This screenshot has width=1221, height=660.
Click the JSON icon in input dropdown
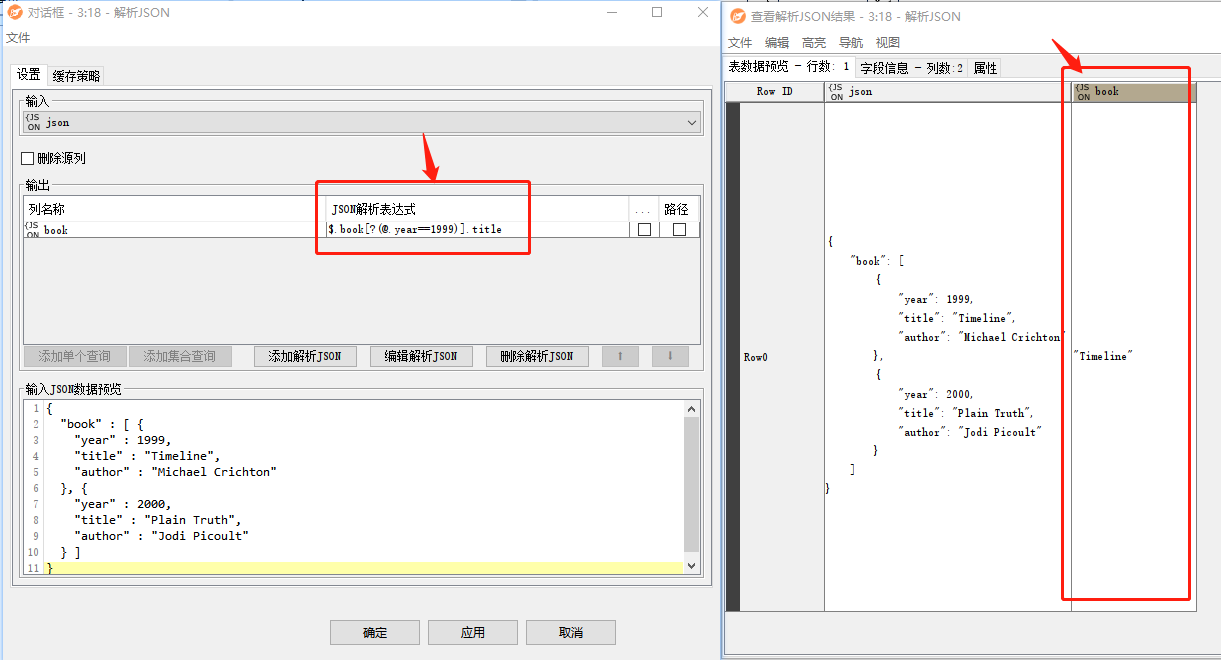pos(34,122)
